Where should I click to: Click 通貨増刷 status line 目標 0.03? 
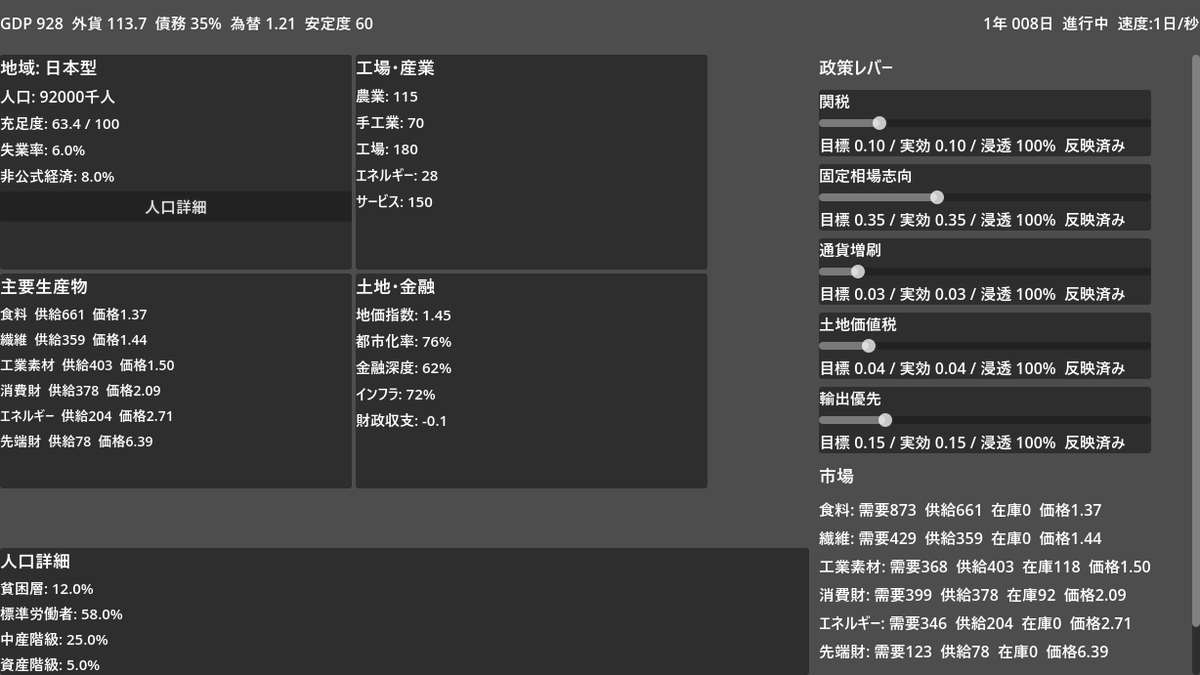point(972,294)
